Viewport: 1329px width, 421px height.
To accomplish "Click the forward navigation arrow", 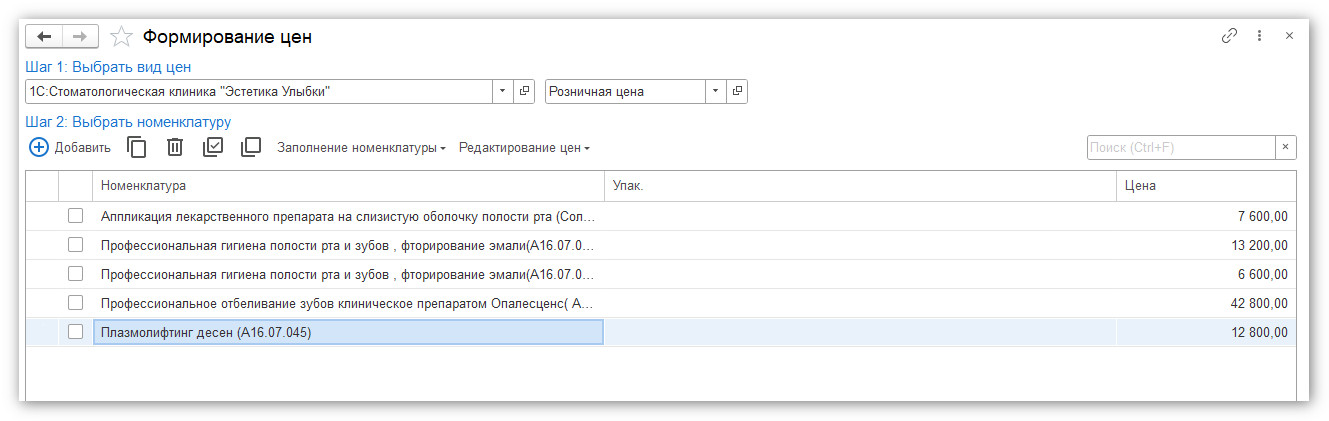I will pyautogui.click(x=81, y=37).
